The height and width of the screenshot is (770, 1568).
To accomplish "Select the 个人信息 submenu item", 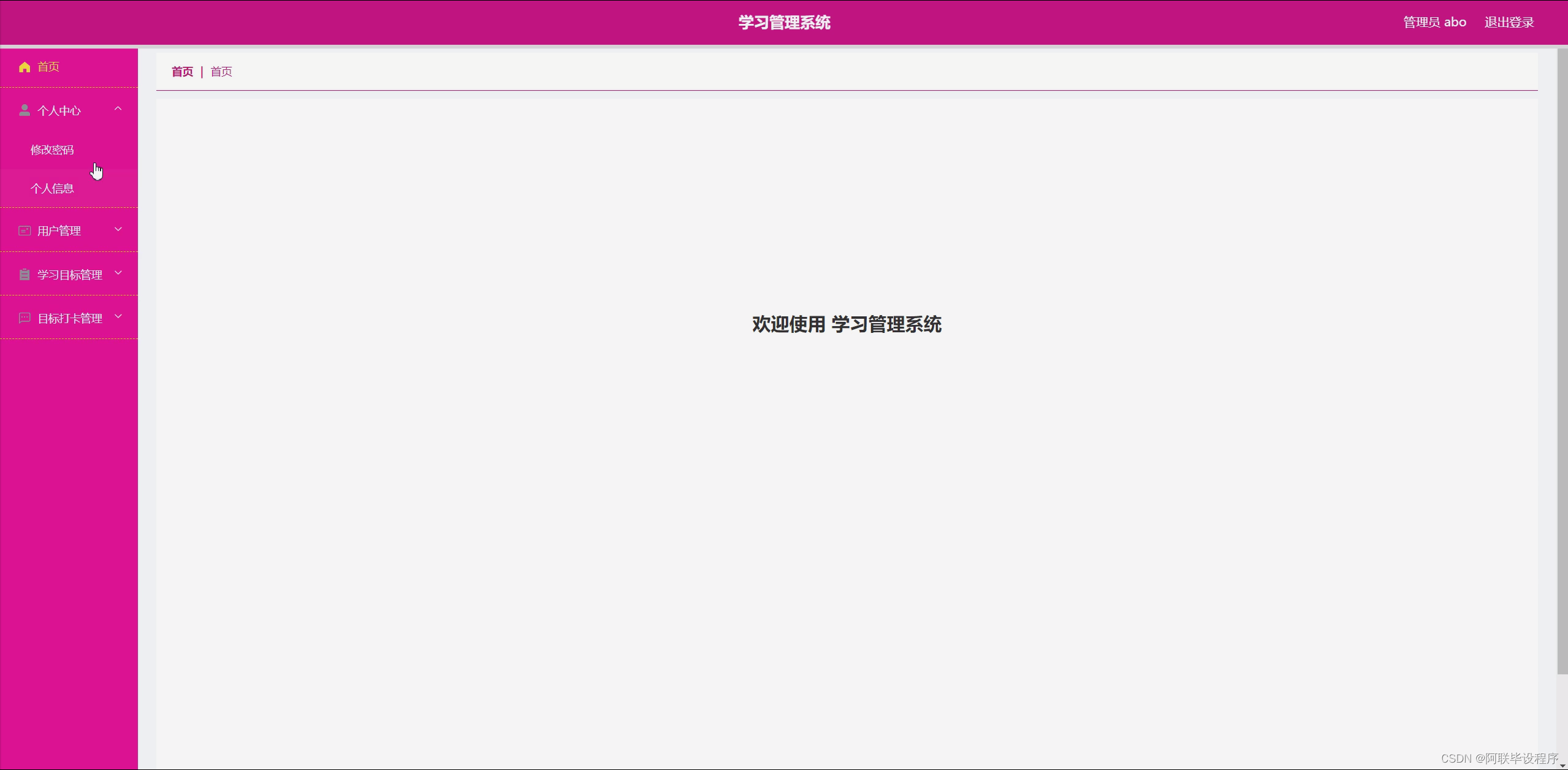I will (x=53, y=188).
